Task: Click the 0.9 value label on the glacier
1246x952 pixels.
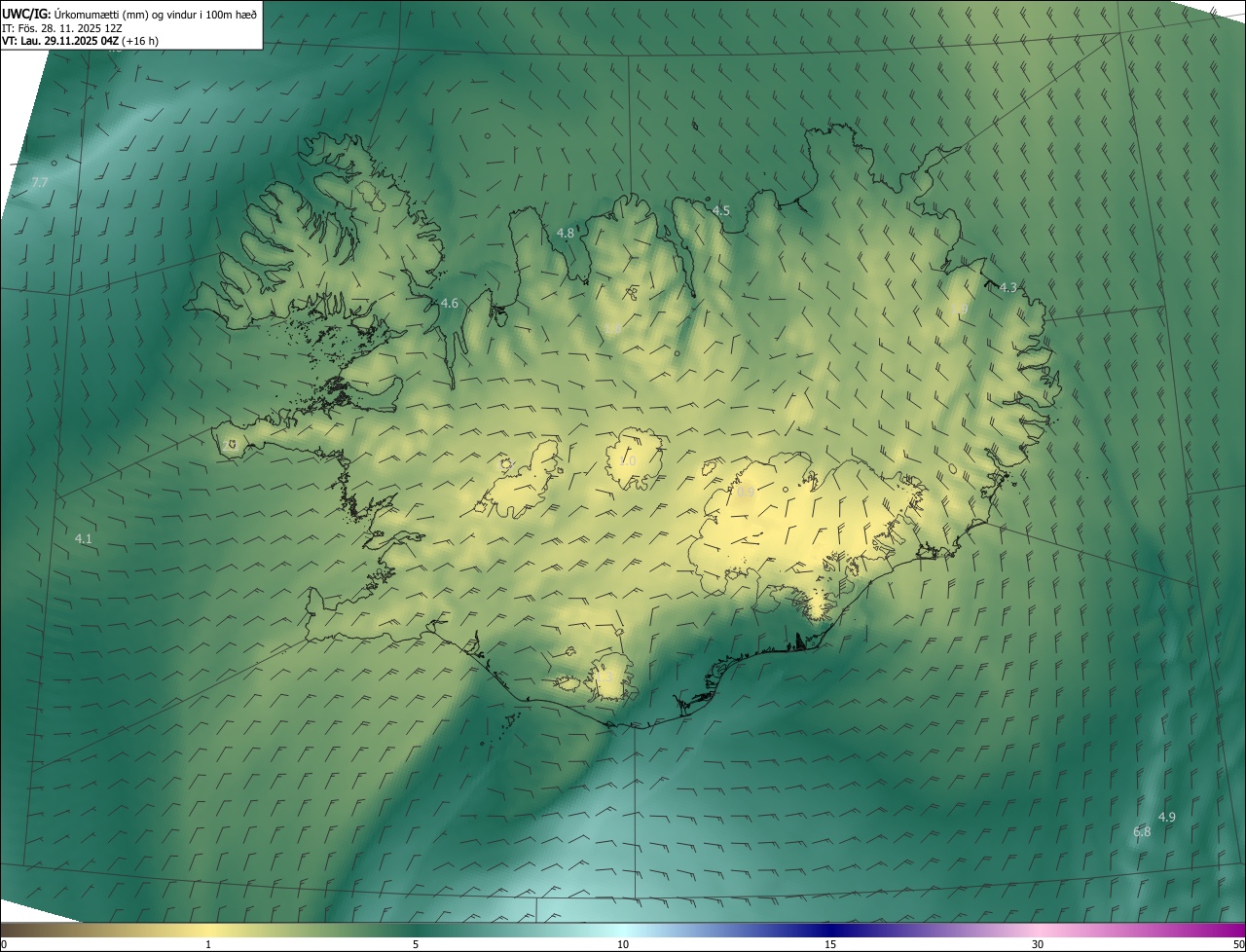Action: tap(746, 493)
